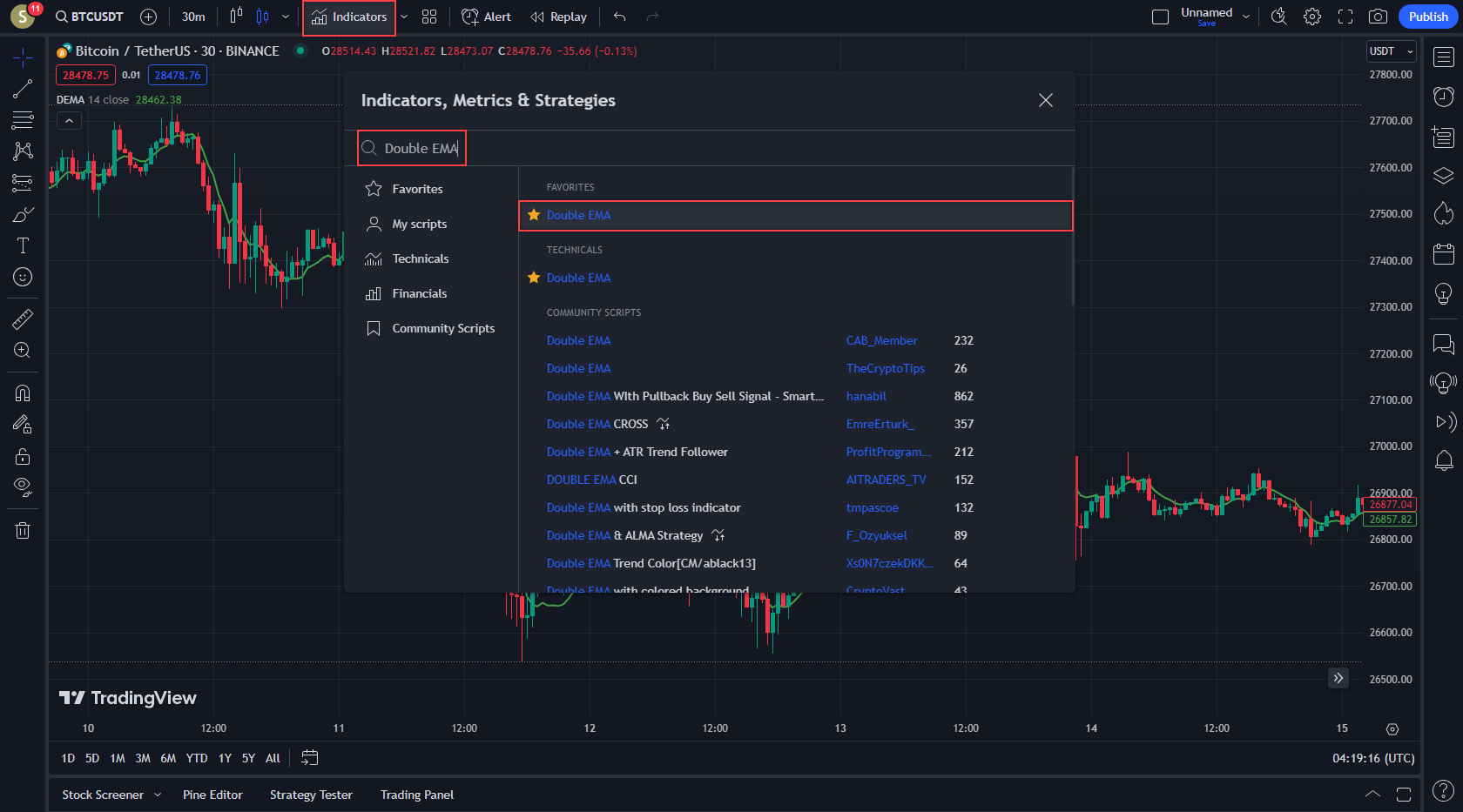Screen dimensions: 1463x812
Task: Click the blue Publish button
Action: (1427, 16)
